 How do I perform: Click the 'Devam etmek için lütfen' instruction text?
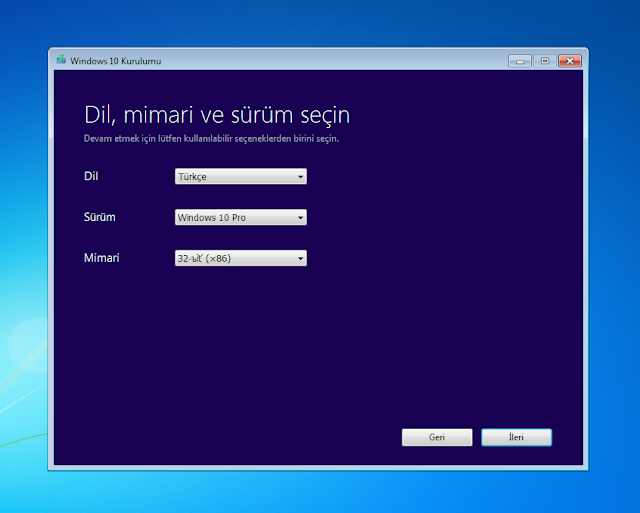(x=211, y=139)
